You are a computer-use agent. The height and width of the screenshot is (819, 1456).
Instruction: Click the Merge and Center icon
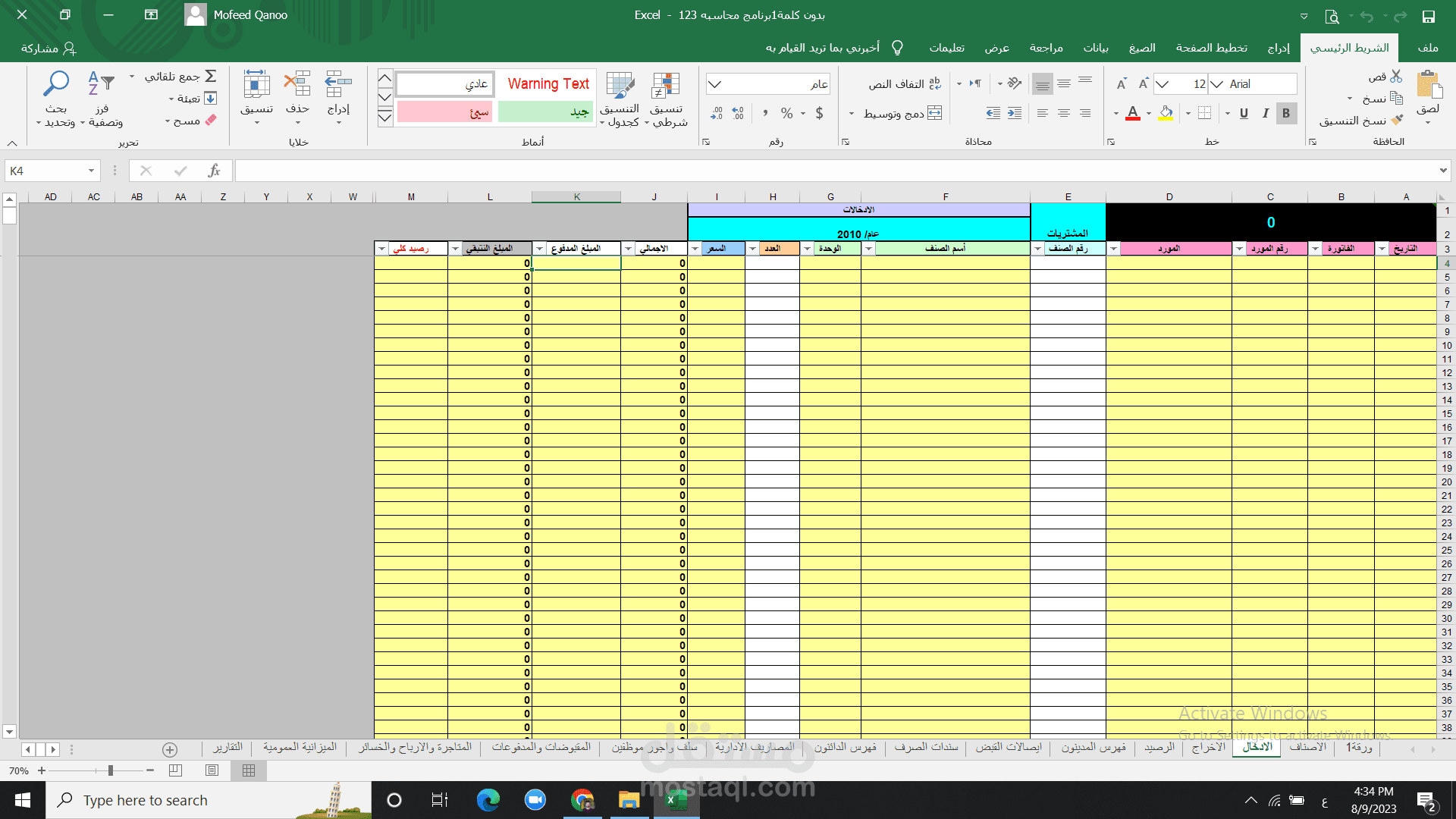934,113
